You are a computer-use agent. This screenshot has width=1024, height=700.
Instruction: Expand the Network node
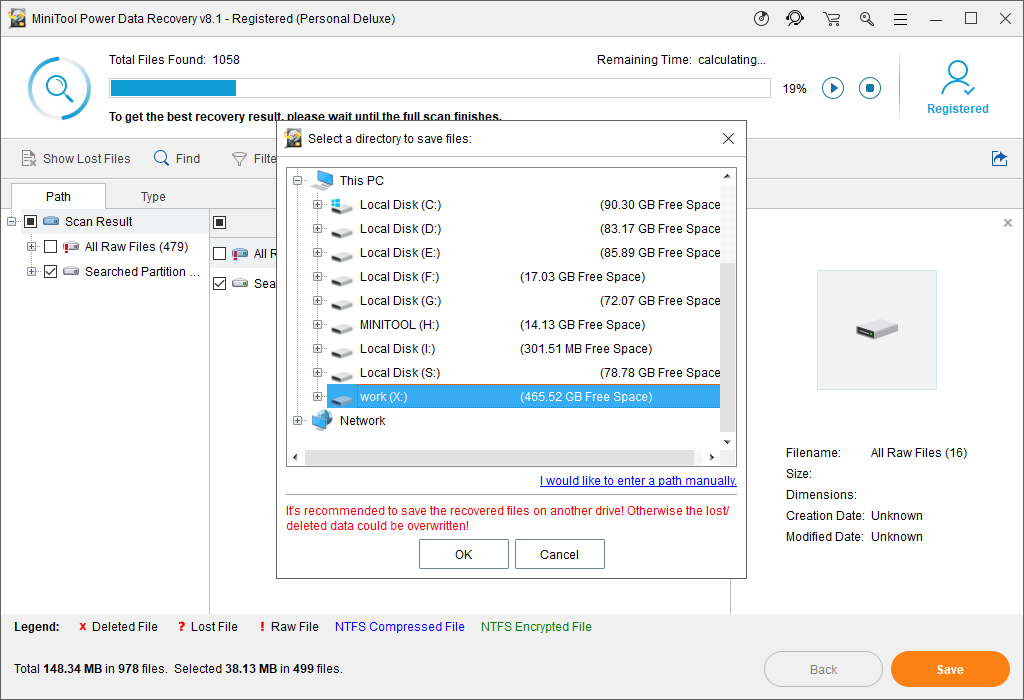point(298,421)
